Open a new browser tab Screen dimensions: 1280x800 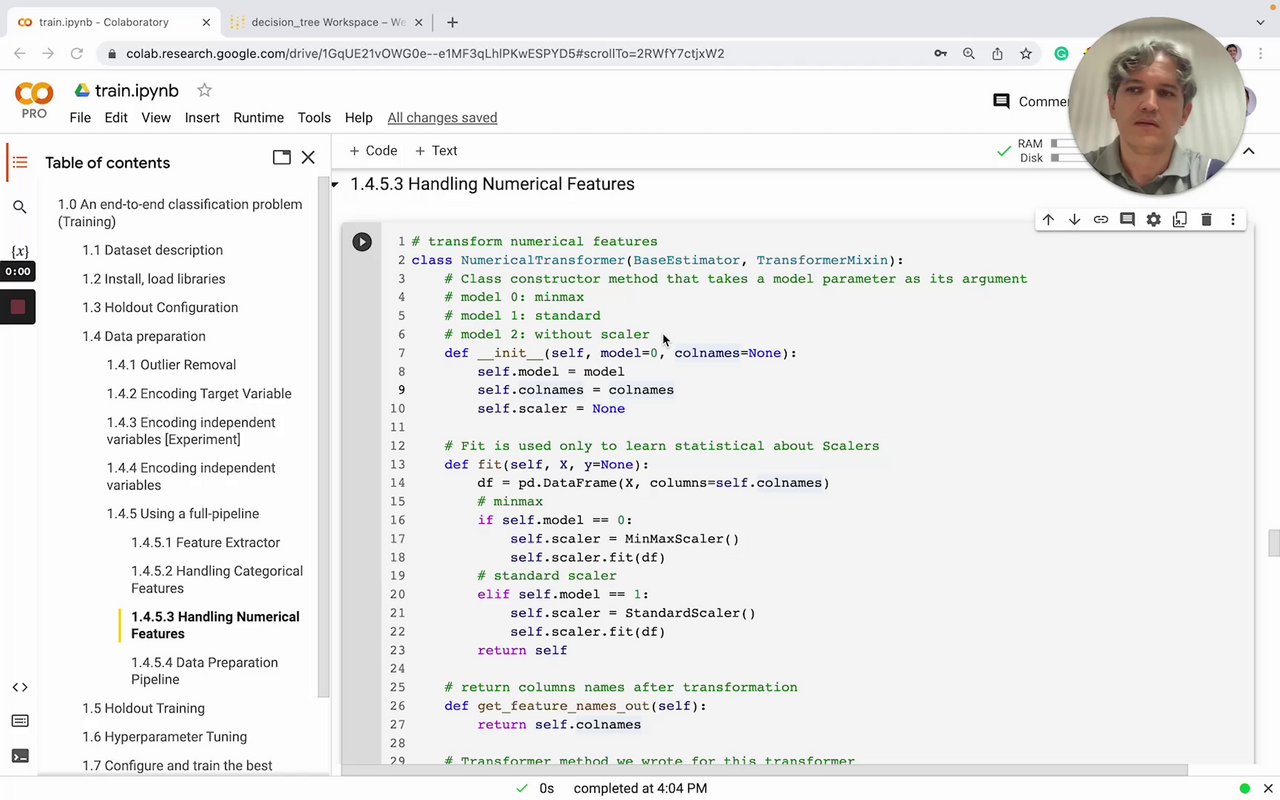(452, 22)
